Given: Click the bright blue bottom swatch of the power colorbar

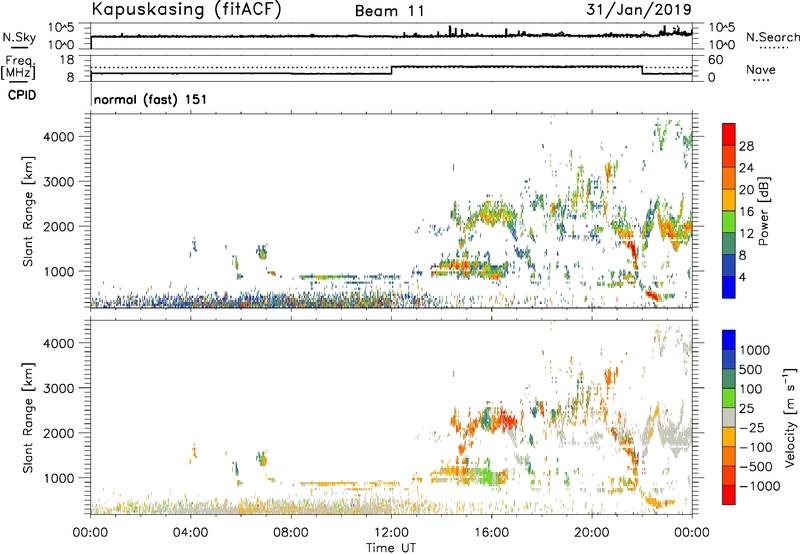Looking at the screenshot, I should pyautogui.click(x=729, y=287).
